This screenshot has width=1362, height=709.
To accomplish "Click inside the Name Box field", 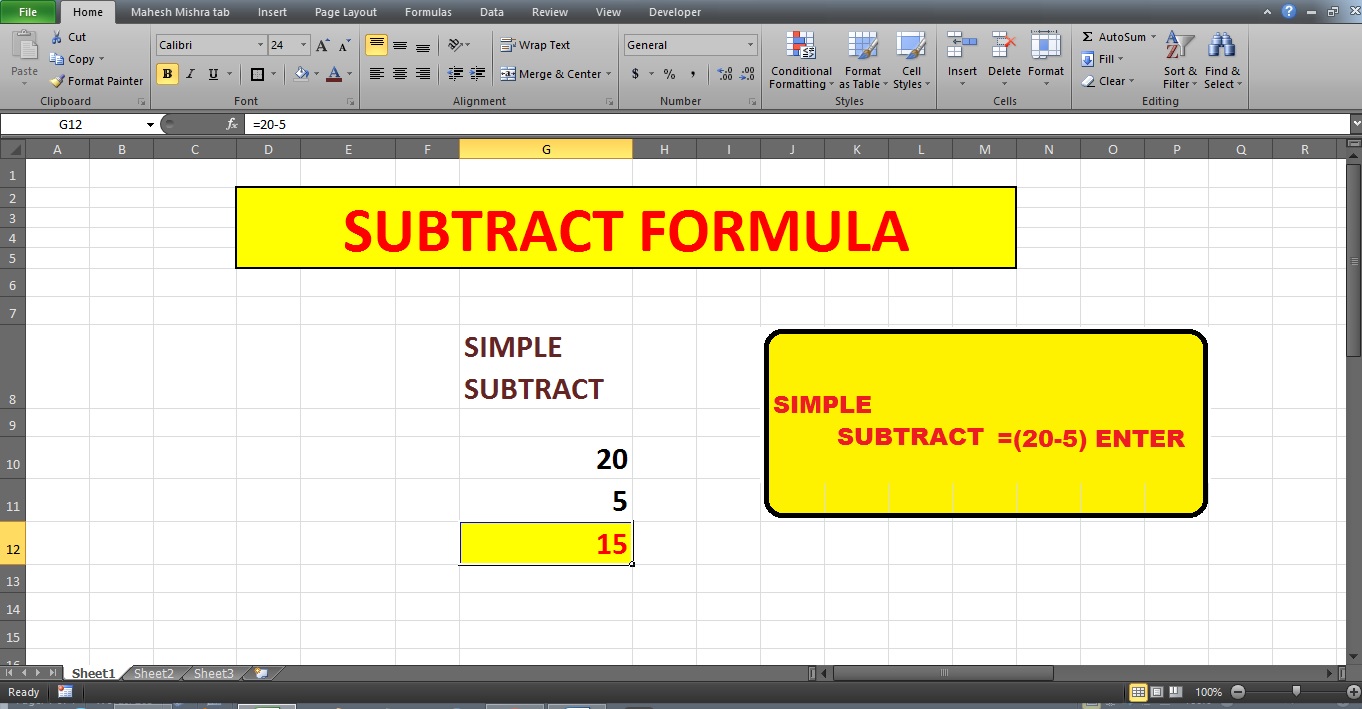I will pos(70,124).
